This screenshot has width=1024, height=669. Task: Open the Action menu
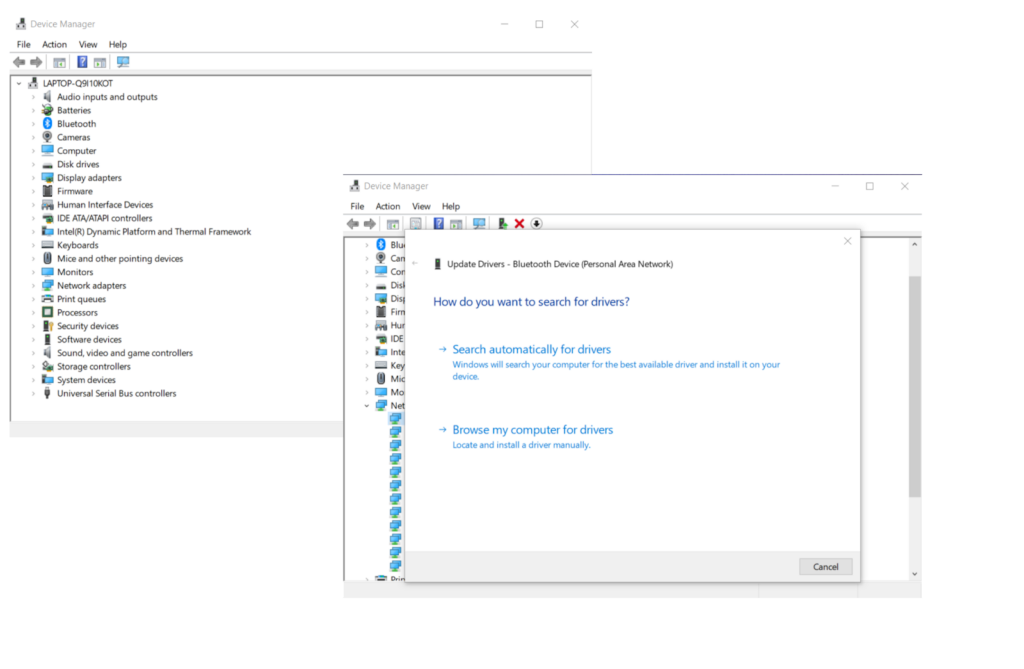(388, 206)
